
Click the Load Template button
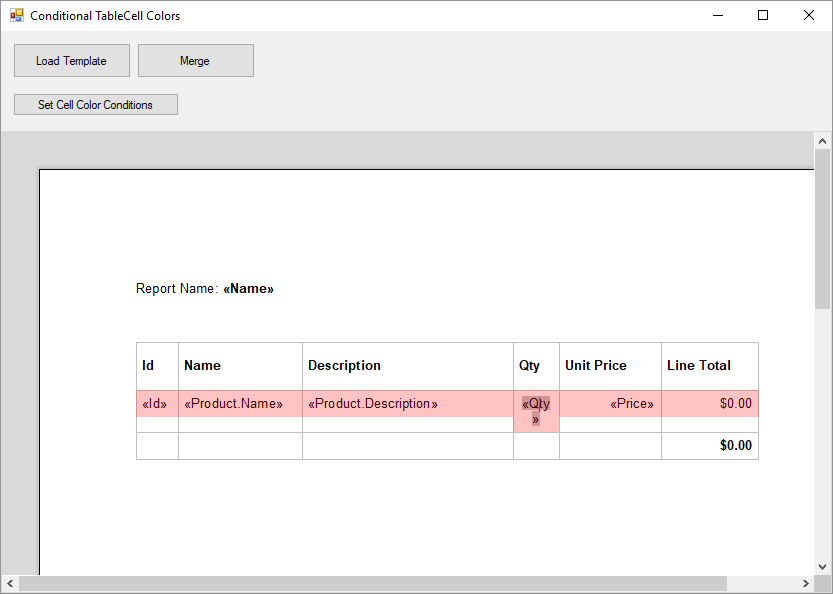[72, 61]
